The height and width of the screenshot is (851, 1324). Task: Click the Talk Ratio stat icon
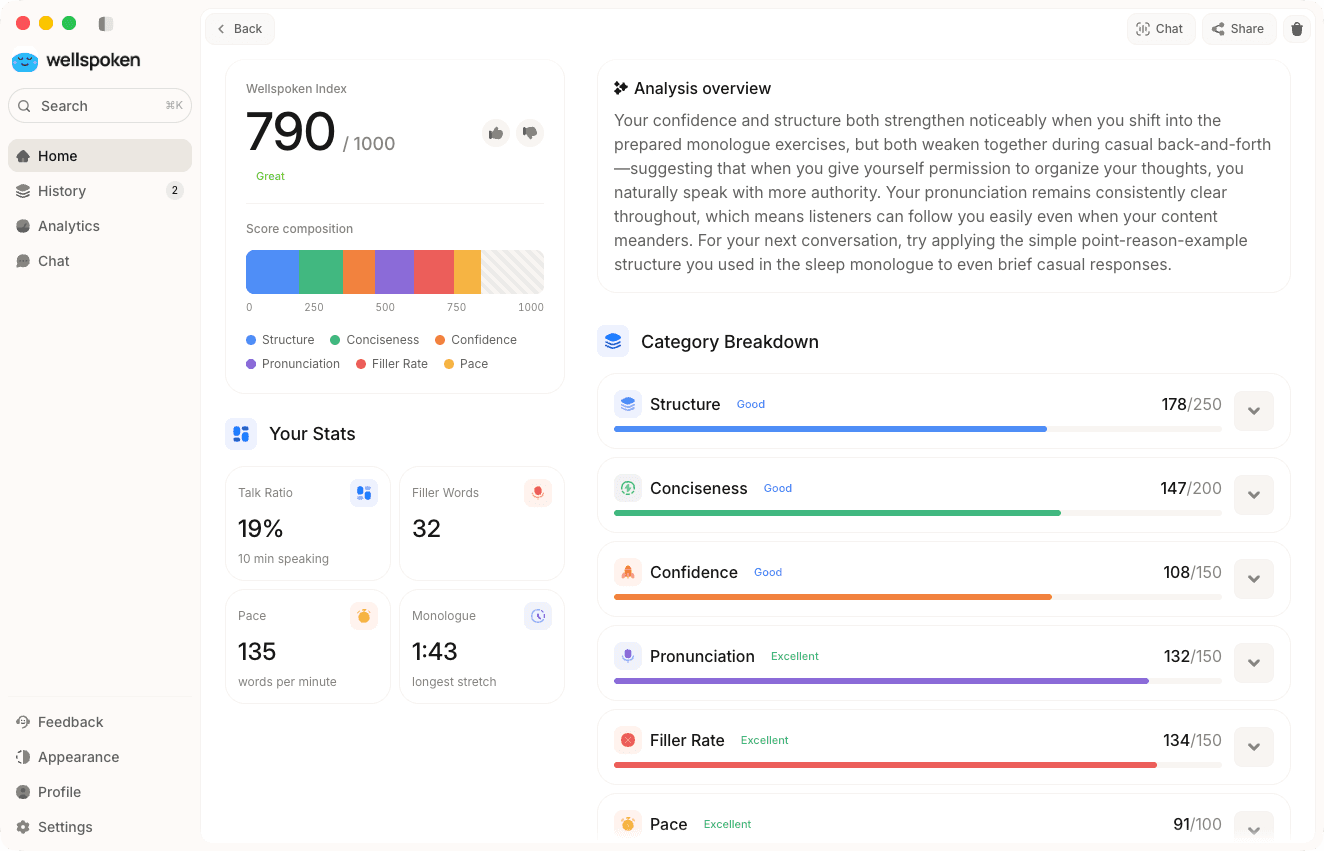364,492
